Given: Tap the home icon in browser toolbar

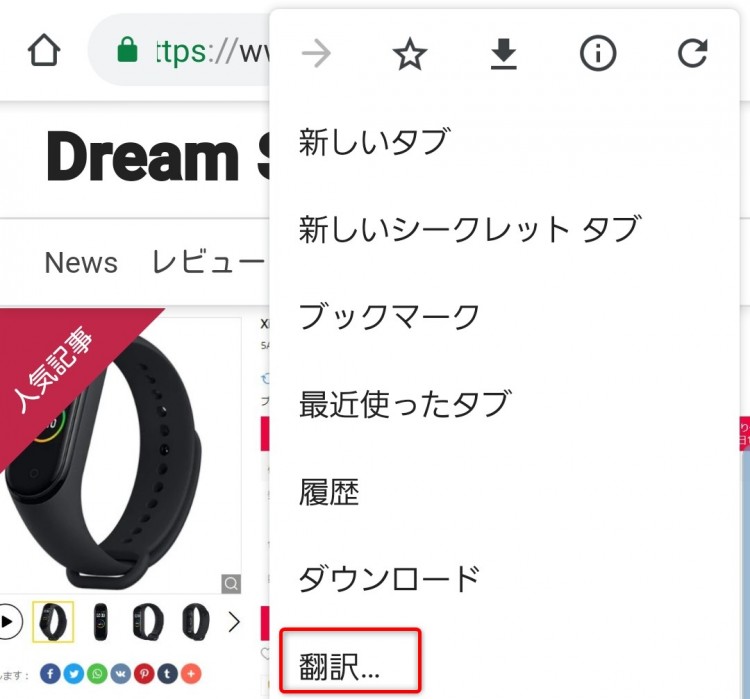Looking at the screenshot, I should [44, 50].
